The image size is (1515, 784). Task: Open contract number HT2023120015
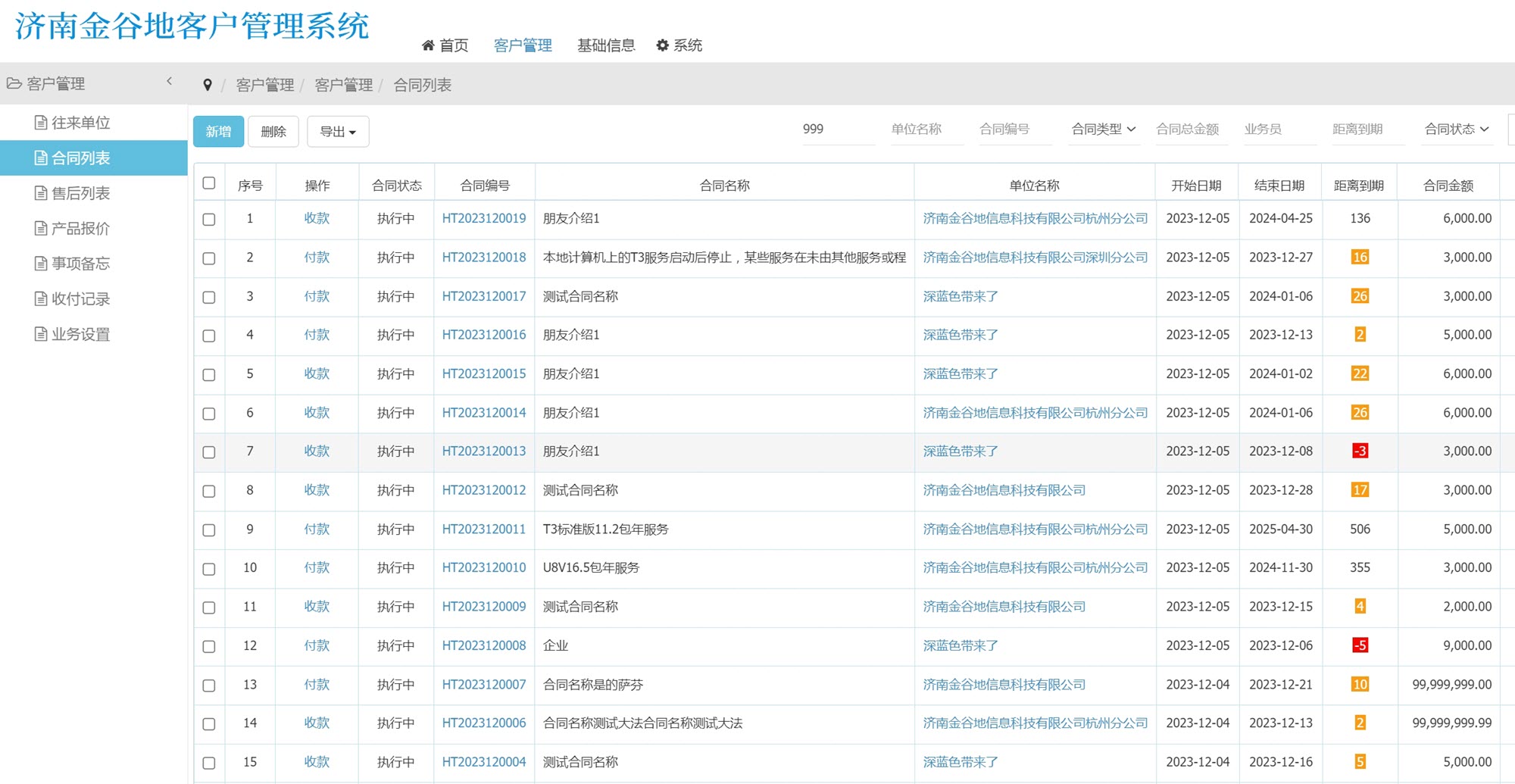click(484, 373)
